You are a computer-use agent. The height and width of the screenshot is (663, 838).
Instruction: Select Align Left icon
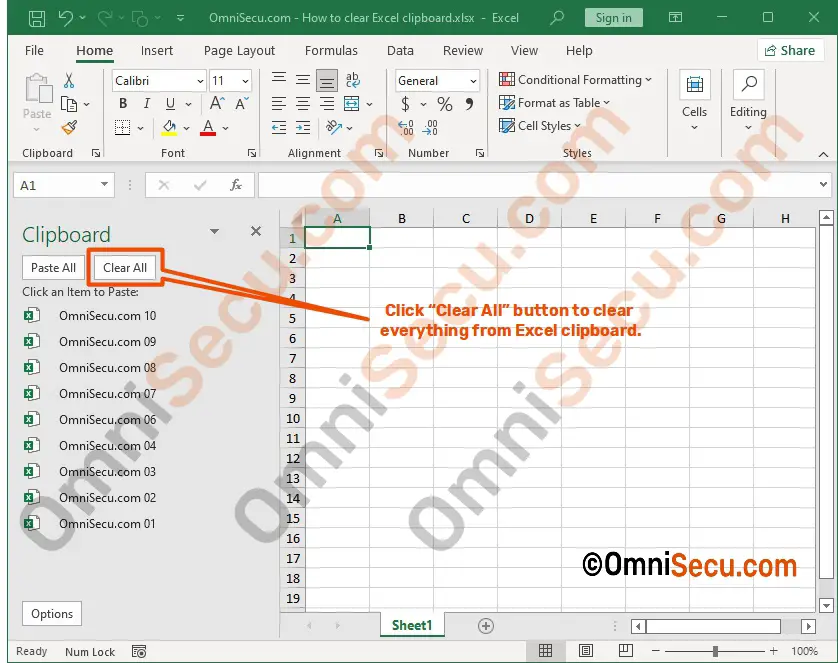click(x=278, y=104)
